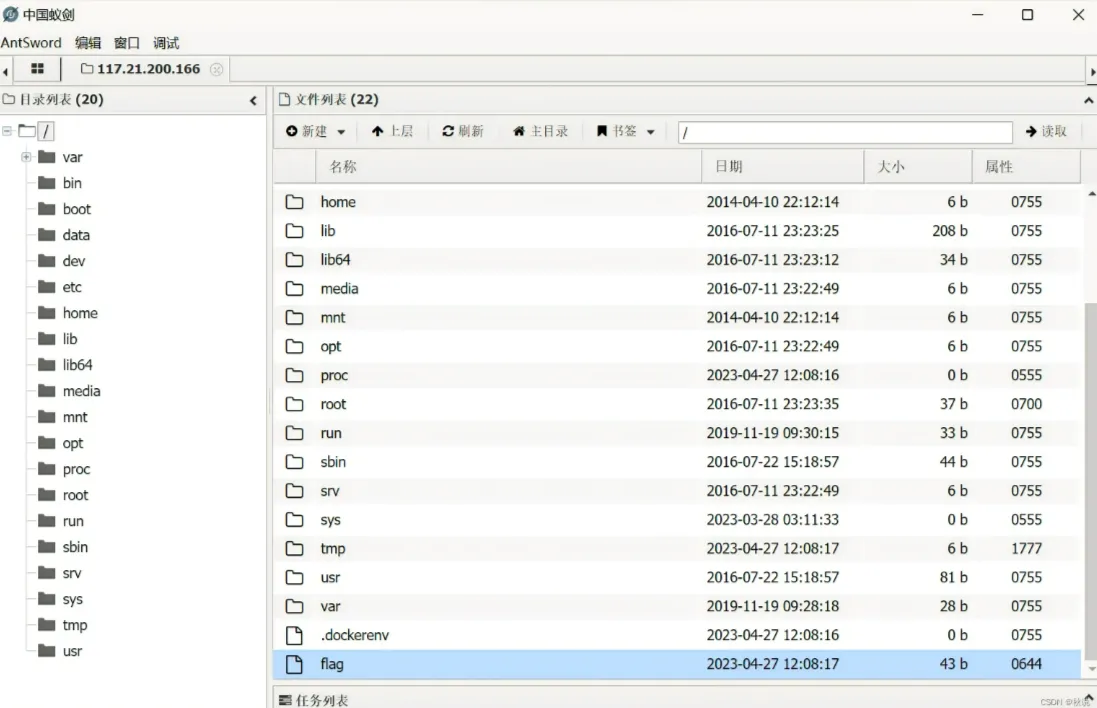Click mnt folder icon in file list
Image resolution: width=1097 pixels, height=708 pixels.
click(295, 317)
